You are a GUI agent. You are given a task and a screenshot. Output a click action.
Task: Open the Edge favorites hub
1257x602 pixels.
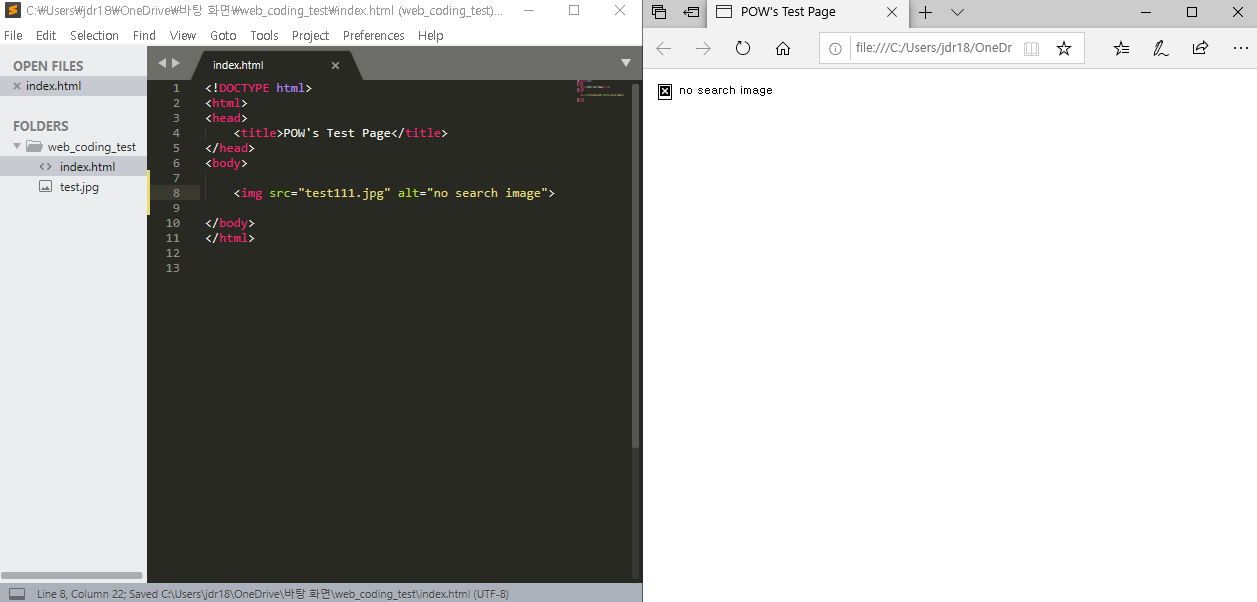point(1122,48)
